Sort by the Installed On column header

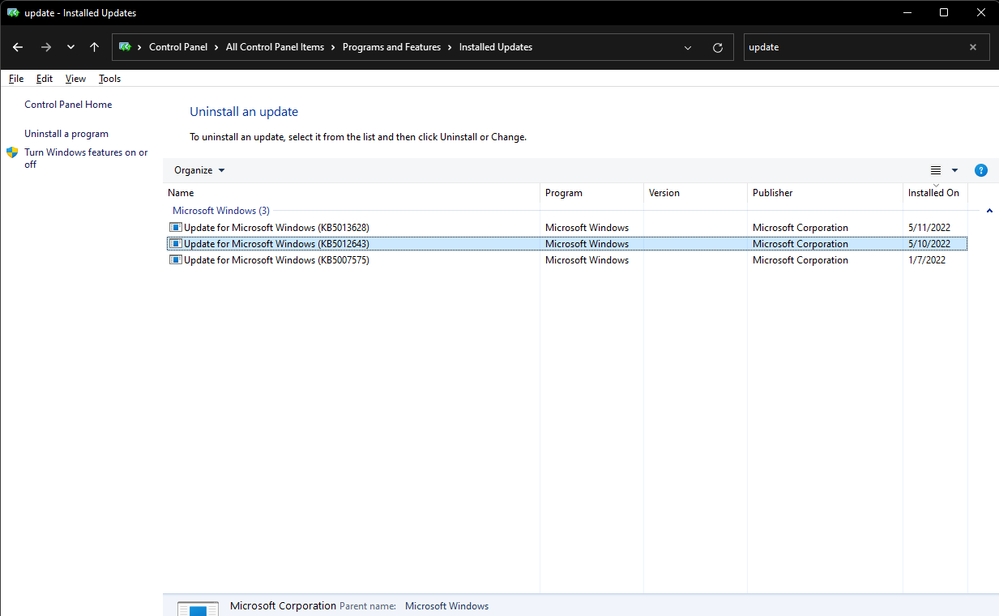point(935,192)
